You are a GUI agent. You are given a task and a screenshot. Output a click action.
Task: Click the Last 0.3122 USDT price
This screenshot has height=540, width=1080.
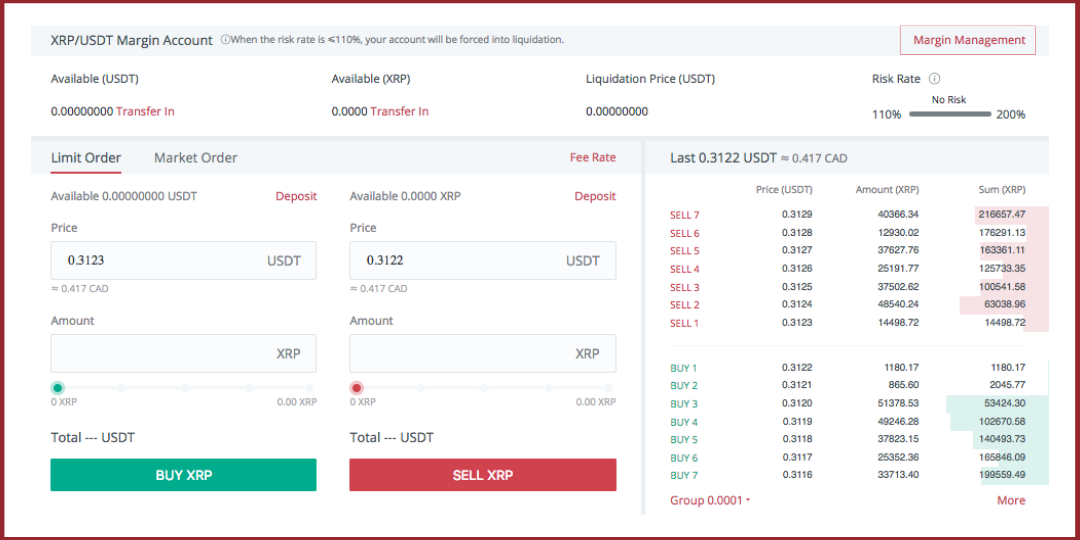tap(723, 158)
